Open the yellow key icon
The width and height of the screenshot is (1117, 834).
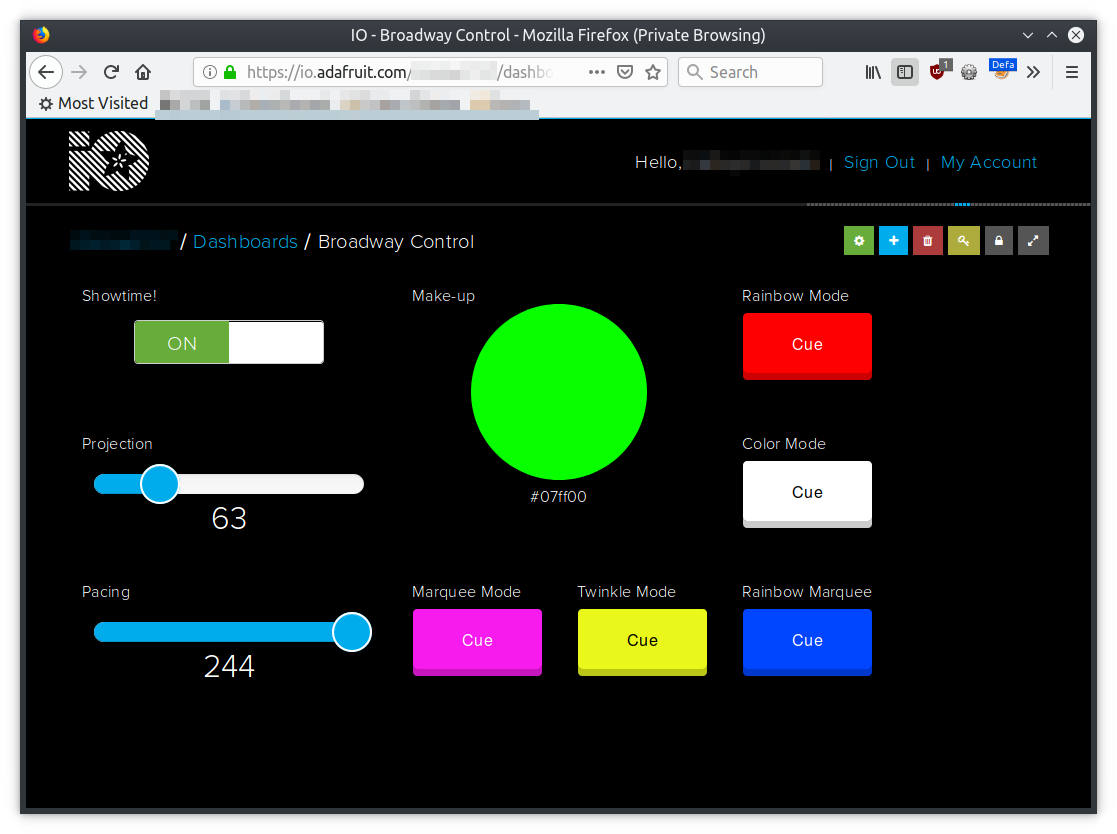[963, 241]
